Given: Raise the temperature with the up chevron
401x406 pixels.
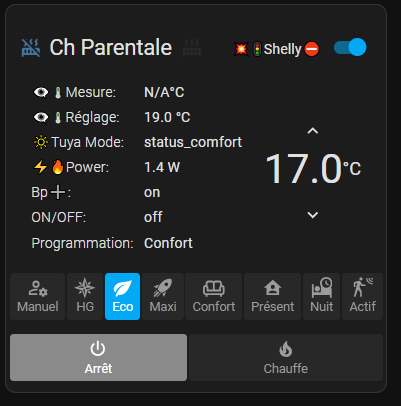Looking at the screenshot, I should pyautogui.click(x=313, y=131).
